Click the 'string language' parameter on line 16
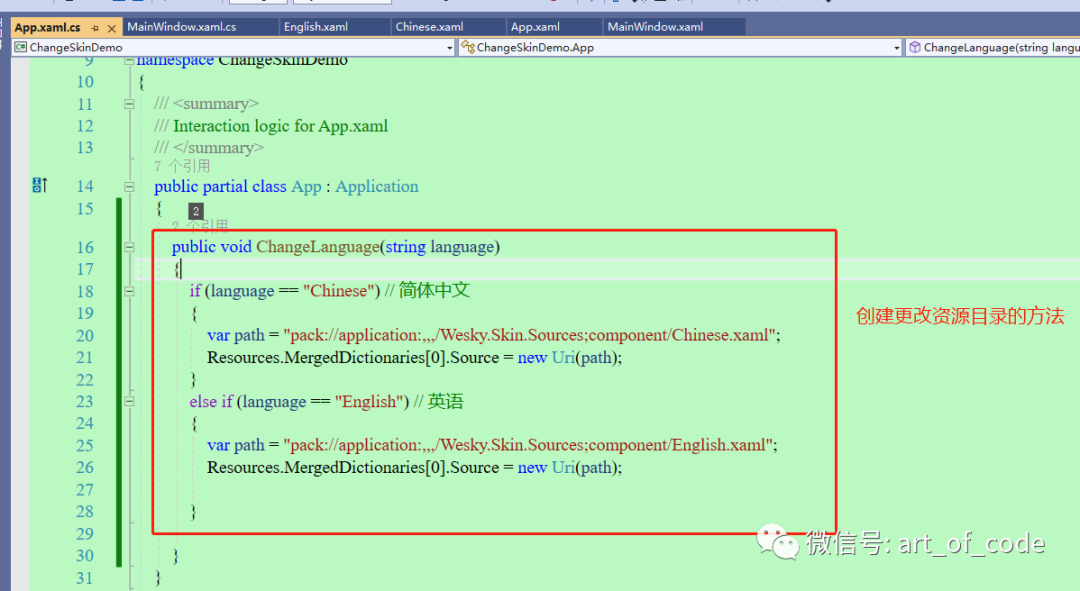The height and width of the screenshot is (591, 1080). point(439,247)
